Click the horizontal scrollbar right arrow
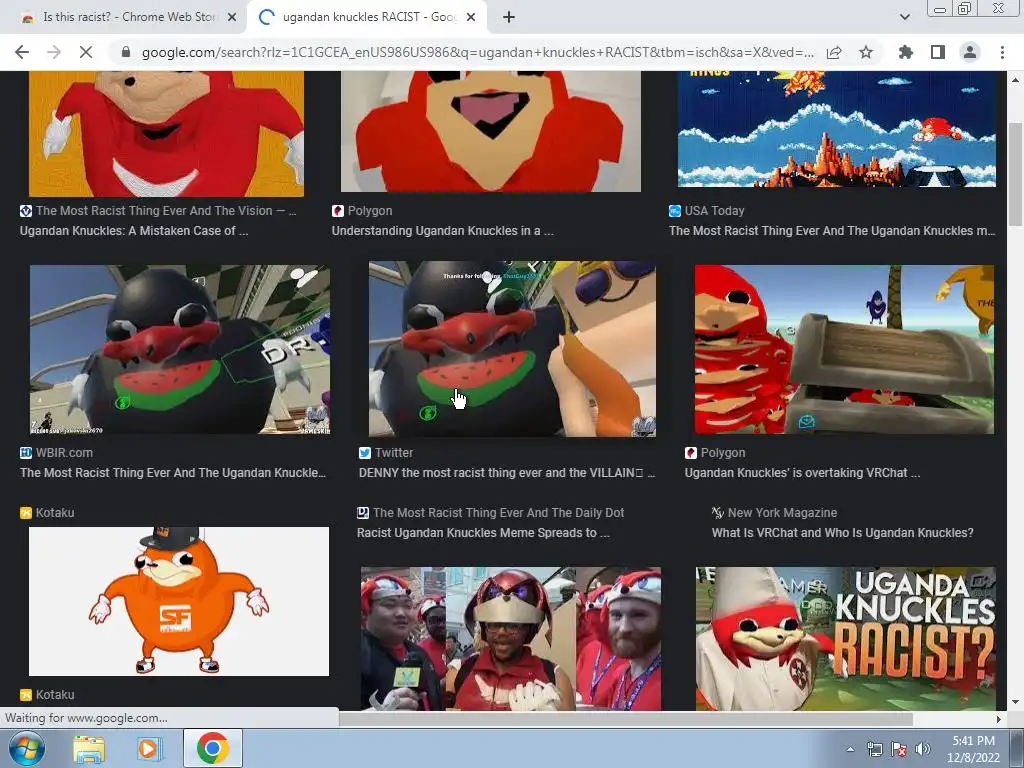Screen dimensions: 1024x768 [x=999, y=719]
